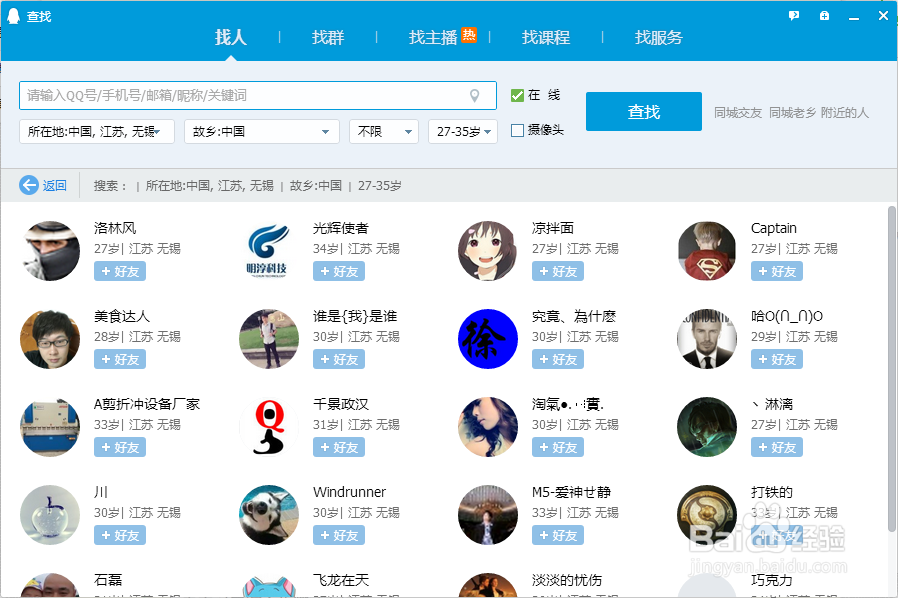Image resolution: width=898 pixels, height=598 pixels.
Task: Open A剪折冲设备厂家's machine avatar
Action: (x=50, y=427)
